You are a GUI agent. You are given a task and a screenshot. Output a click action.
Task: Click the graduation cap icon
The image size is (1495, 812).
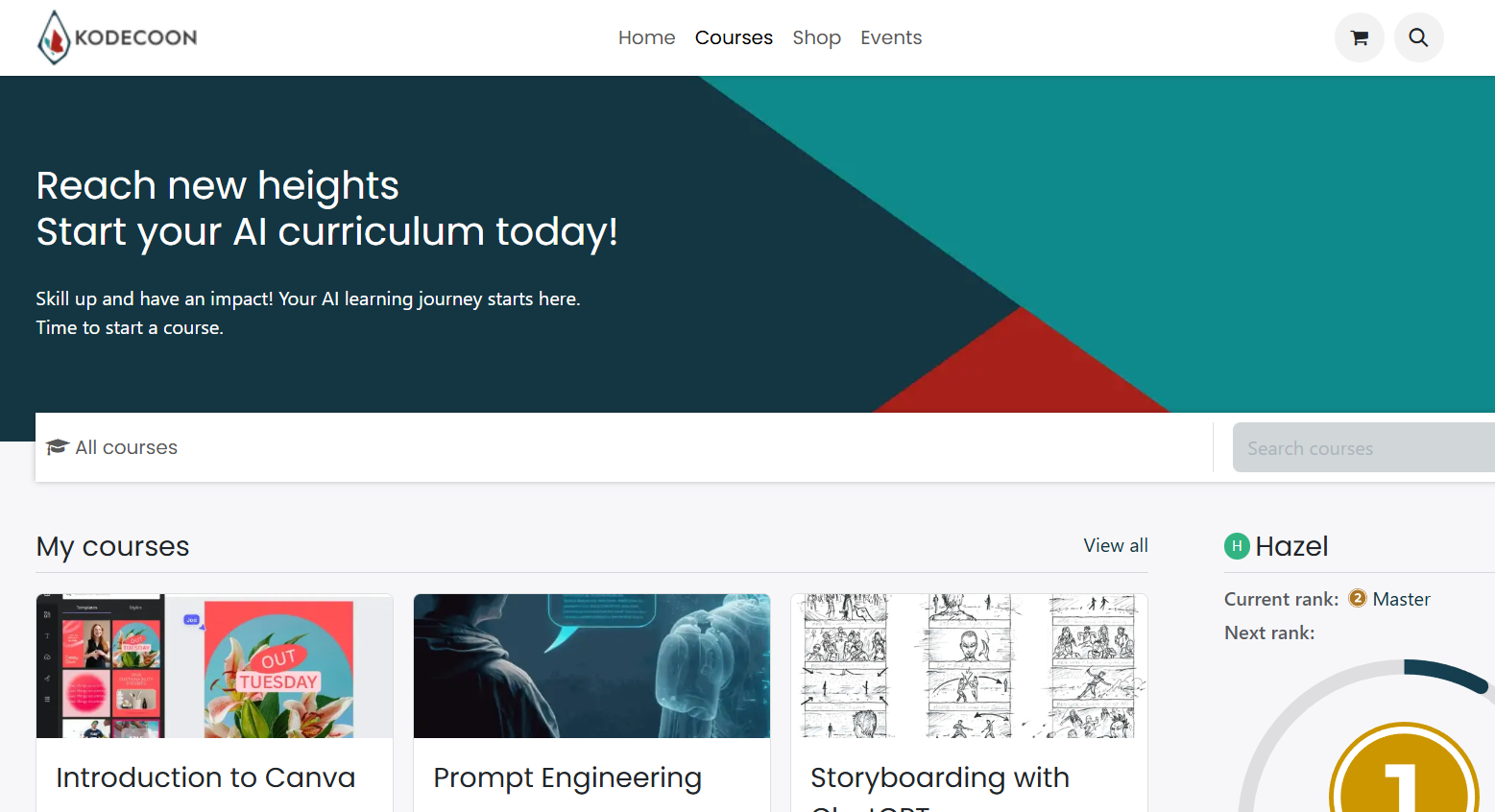click(58, 447)
